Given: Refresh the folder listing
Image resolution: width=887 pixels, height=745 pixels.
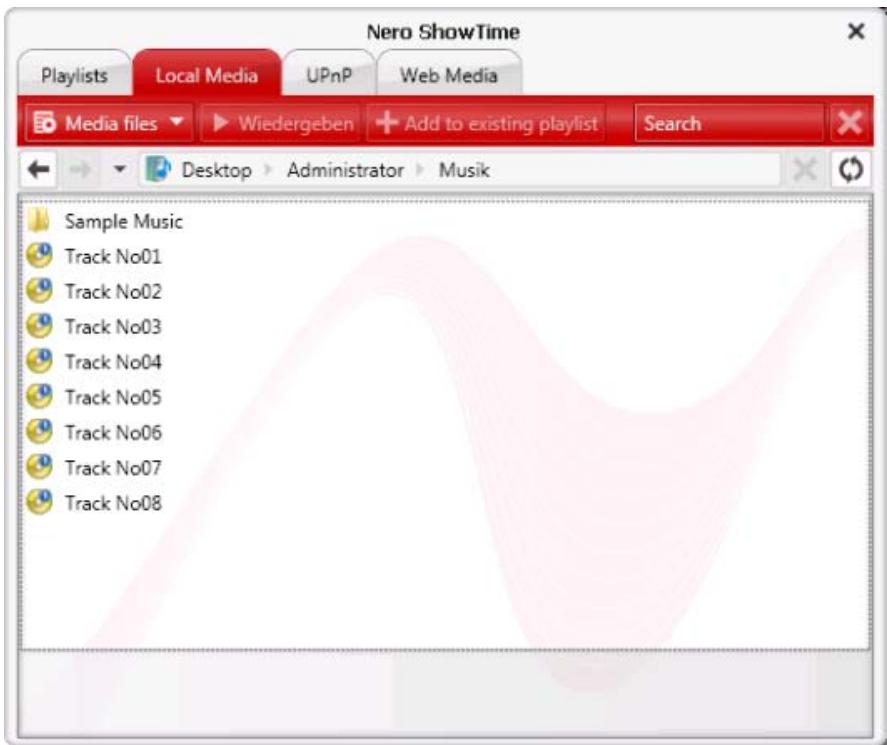Looking at the screenshot, I should (850, 169).
